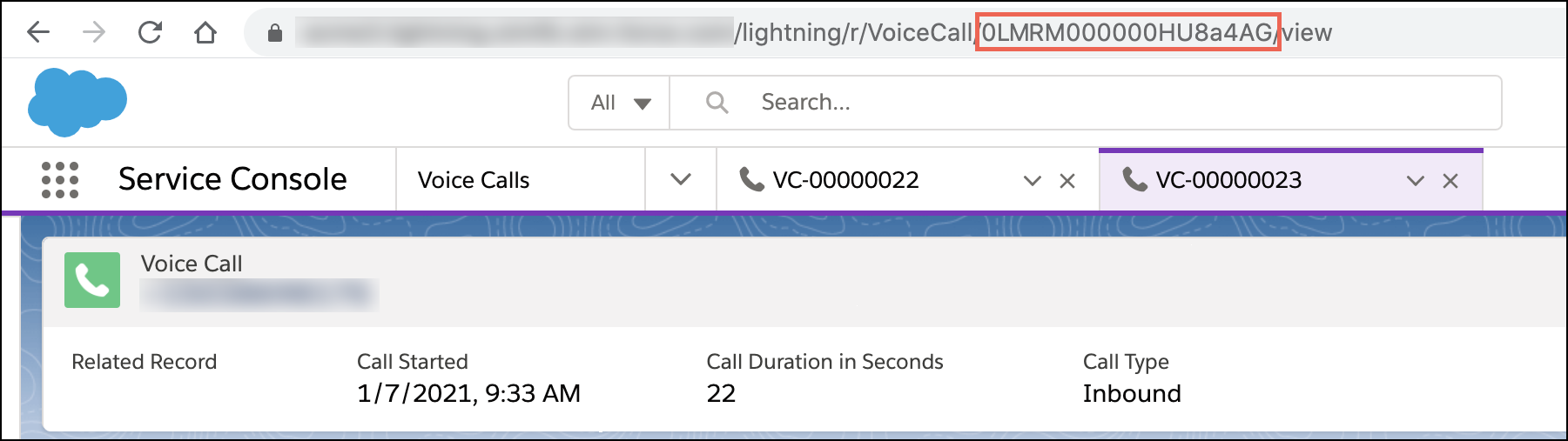The image size is (1568, 441).
Task: Expand the Voice Calls navigation menu chevron
Action: pos(681,180)
